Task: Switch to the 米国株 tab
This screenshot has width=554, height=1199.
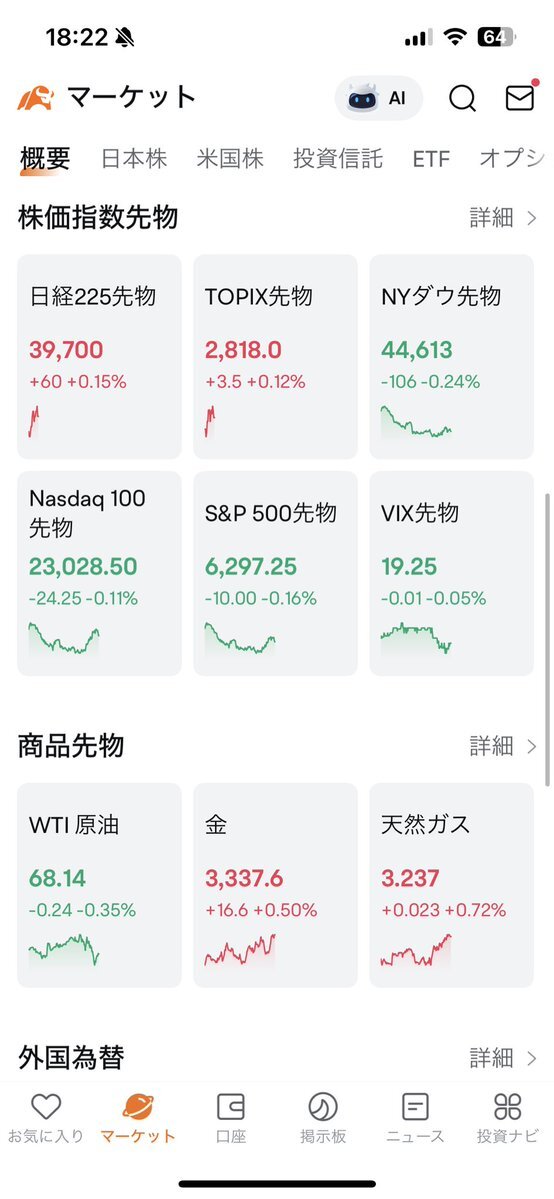Action: click(x=230, y=158)
